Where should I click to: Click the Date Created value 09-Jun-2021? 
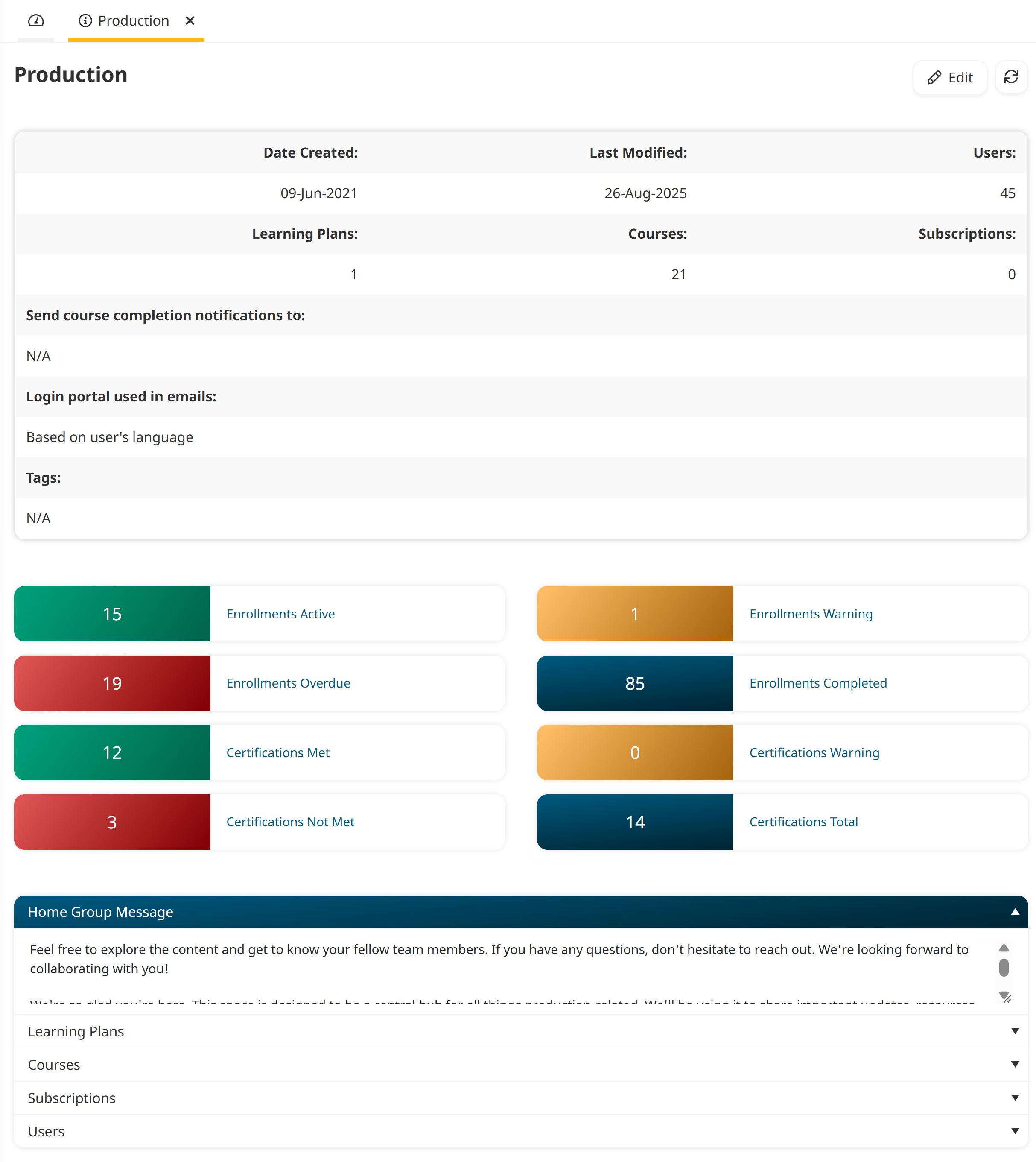point(319,193)
